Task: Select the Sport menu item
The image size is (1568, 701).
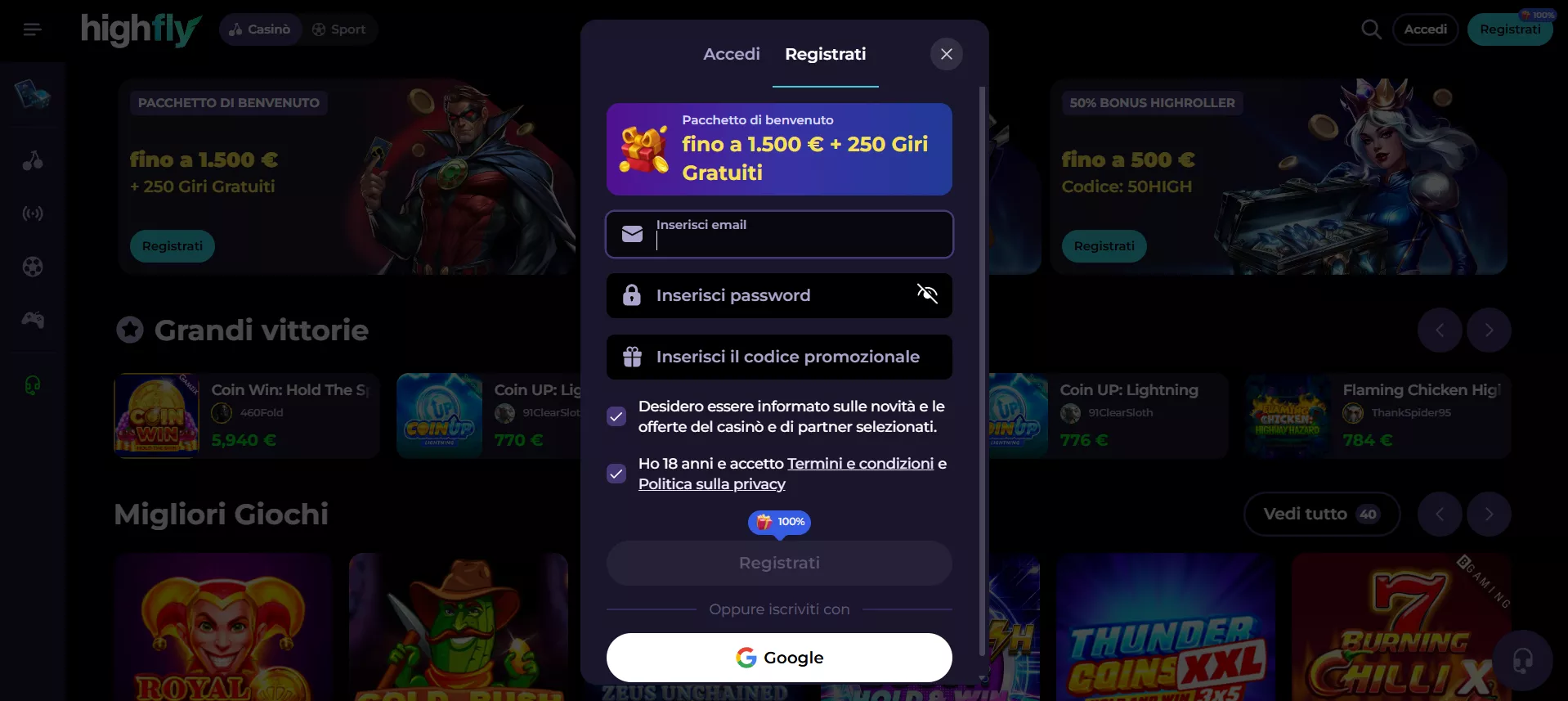Action: pos(339,29)
